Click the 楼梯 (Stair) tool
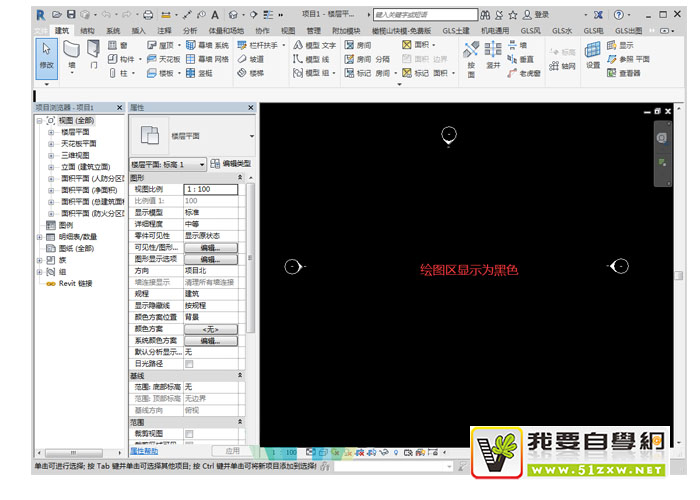700x500 pixels. [250, 73]
